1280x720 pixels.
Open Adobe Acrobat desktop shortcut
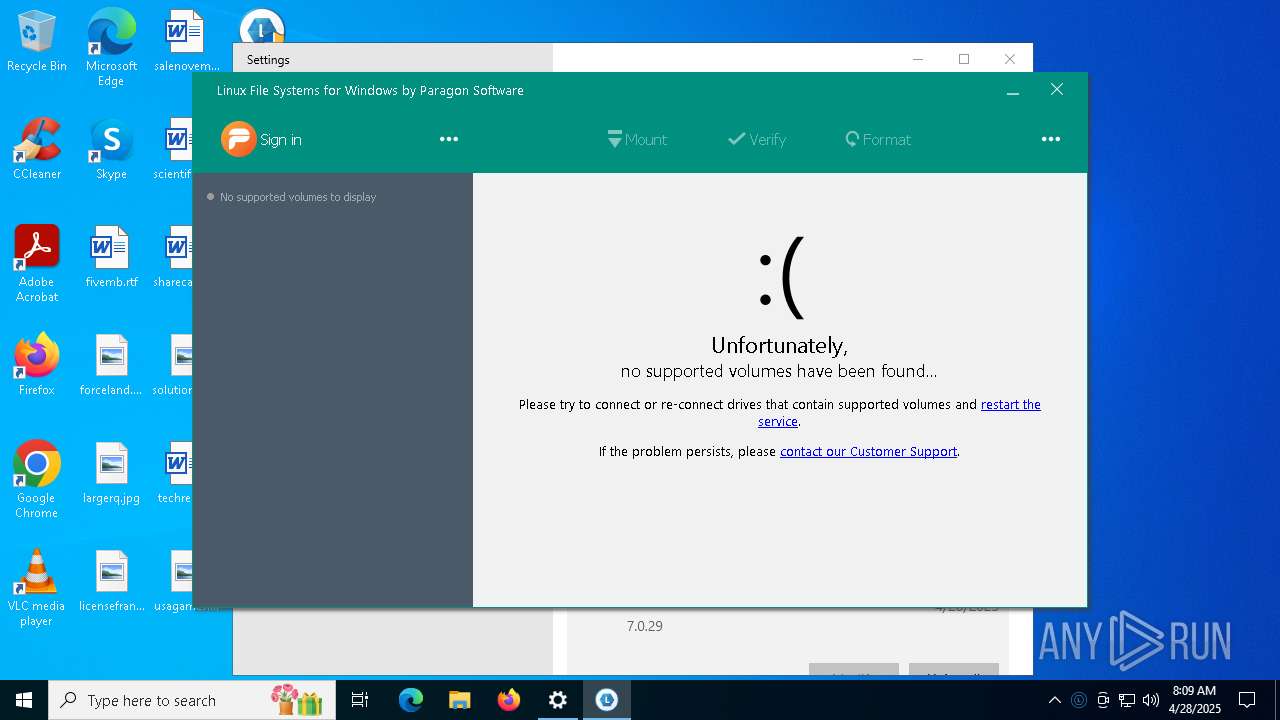click(x=37, y=263)
